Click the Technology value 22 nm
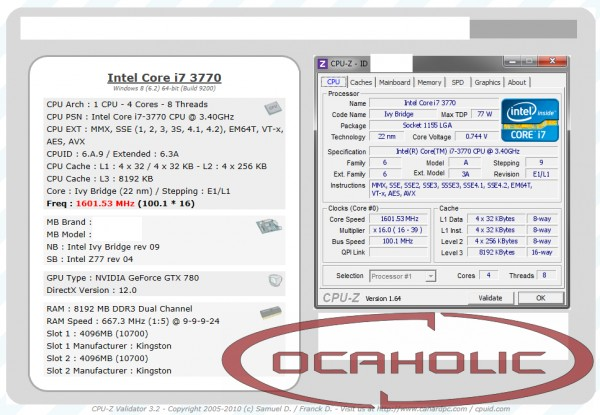This screenshot has height=415, width=600. click(x=387, y=137)
